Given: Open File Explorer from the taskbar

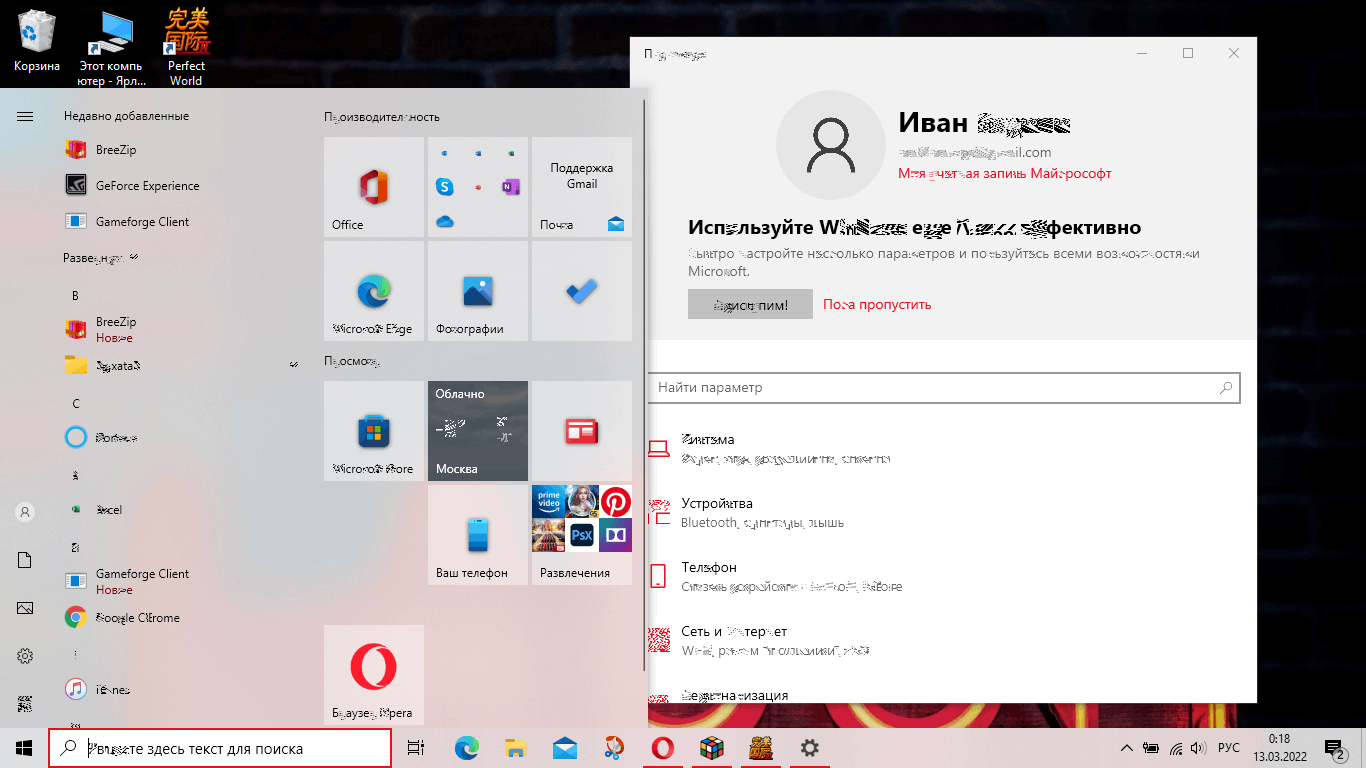Looking at the screenshot, I should coord(515,748).
